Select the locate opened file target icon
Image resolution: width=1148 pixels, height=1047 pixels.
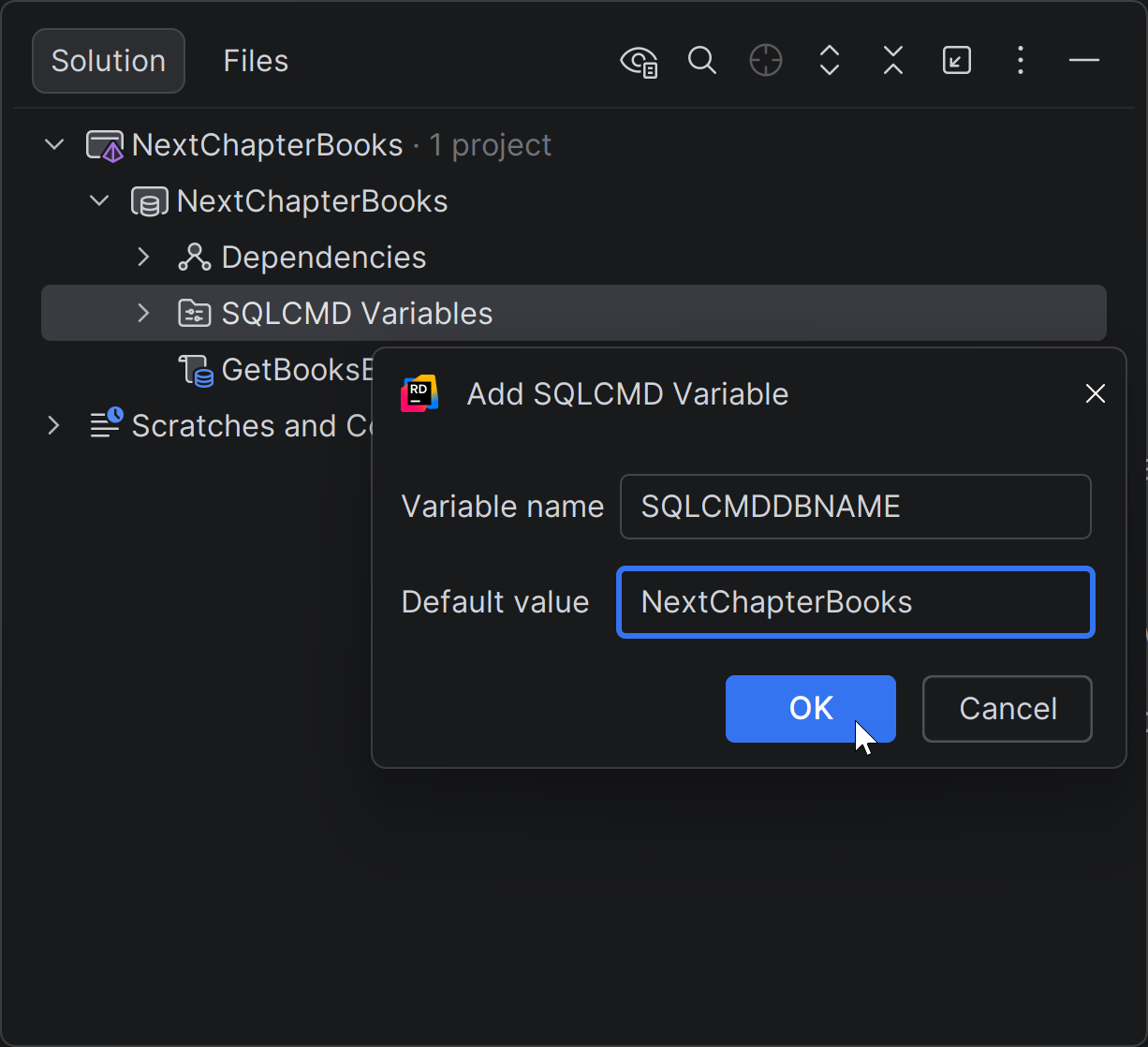(765, 60)
